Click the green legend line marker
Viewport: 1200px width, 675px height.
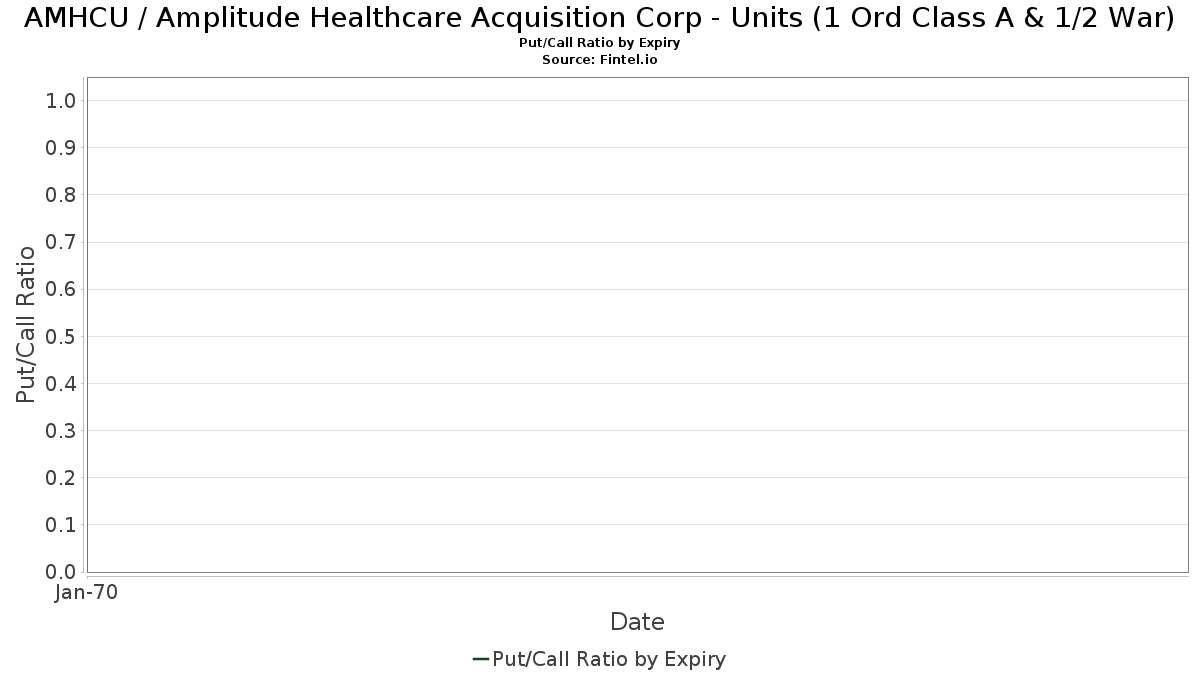point(480,659)
